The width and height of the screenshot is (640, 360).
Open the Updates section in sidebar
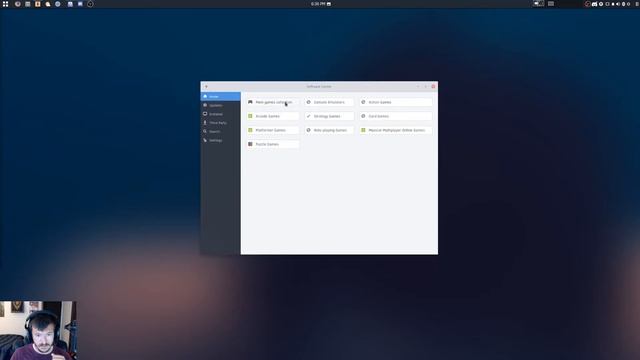click(220, 105)
